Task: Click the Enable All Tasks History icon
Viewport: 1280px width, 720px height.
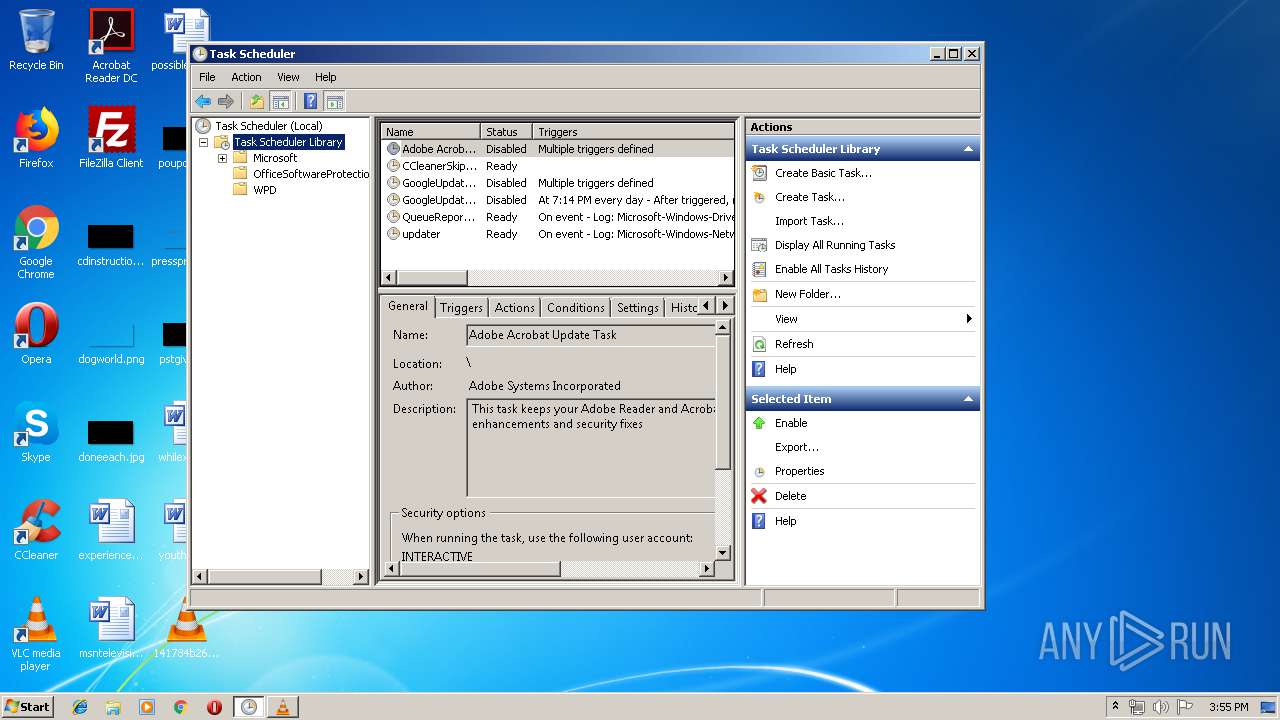Action: [x=760, y=269]
